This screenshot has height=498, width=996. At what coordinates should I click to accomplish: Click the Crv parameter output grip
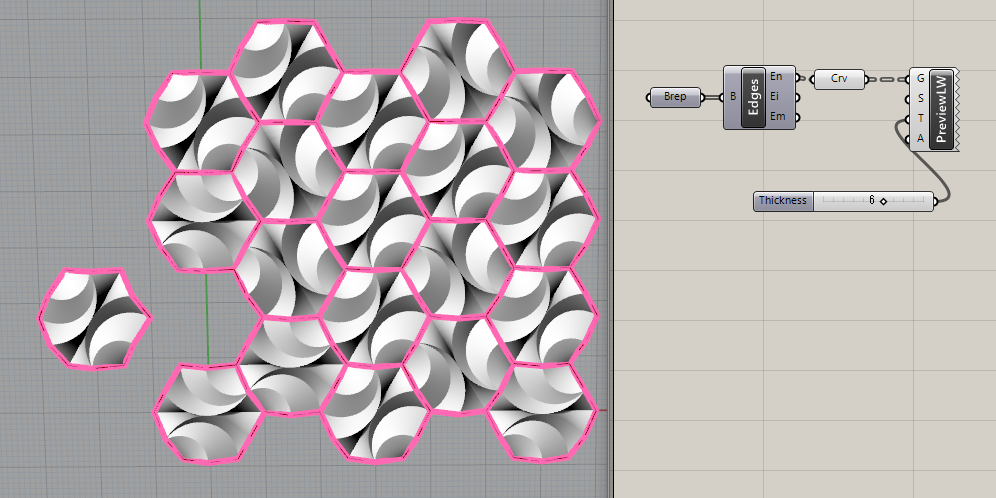click(x=867, y=78)
